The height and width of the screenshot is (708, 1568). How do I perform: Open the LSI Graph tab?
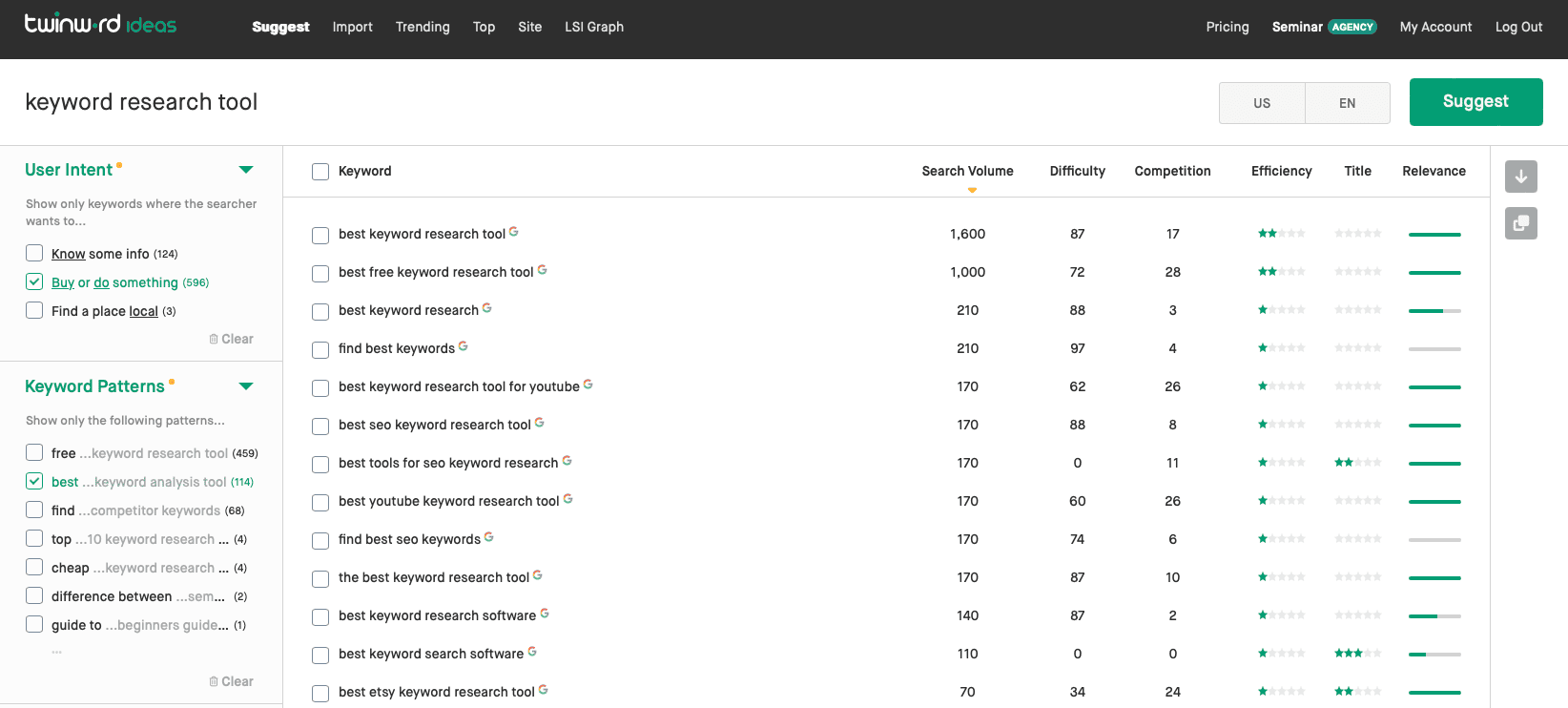[x=594, y=27]
